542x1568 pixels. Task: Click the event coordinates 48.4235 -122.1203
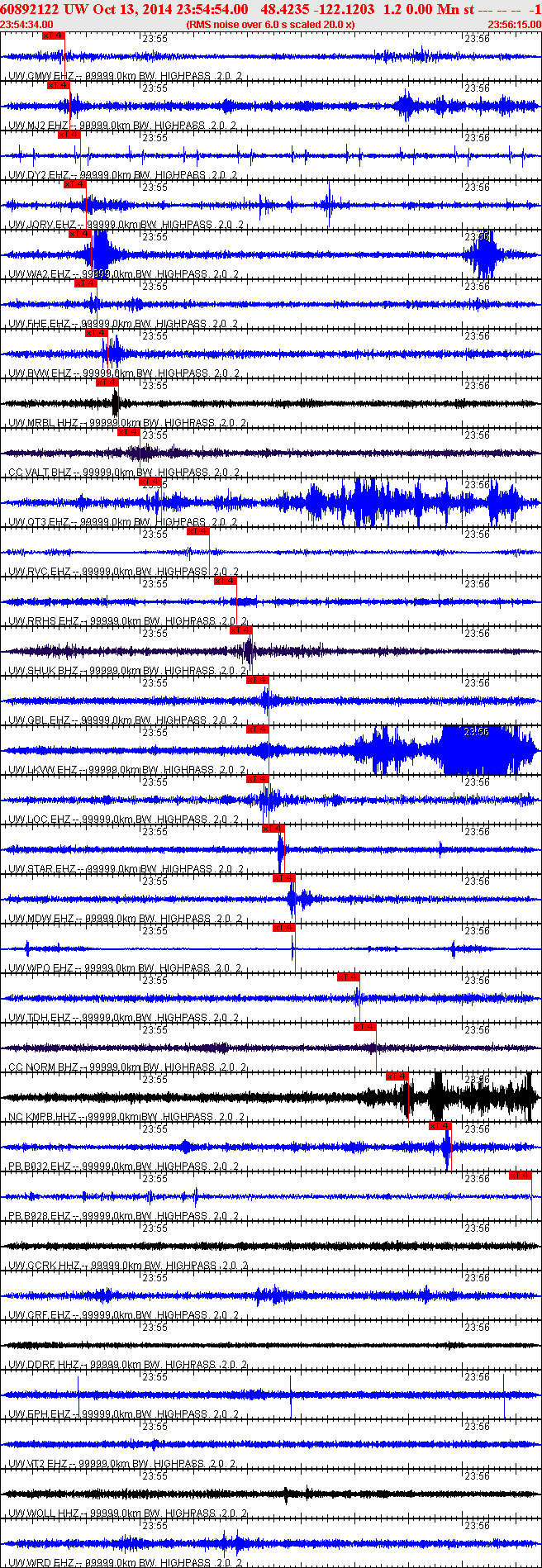pos(317,9)
